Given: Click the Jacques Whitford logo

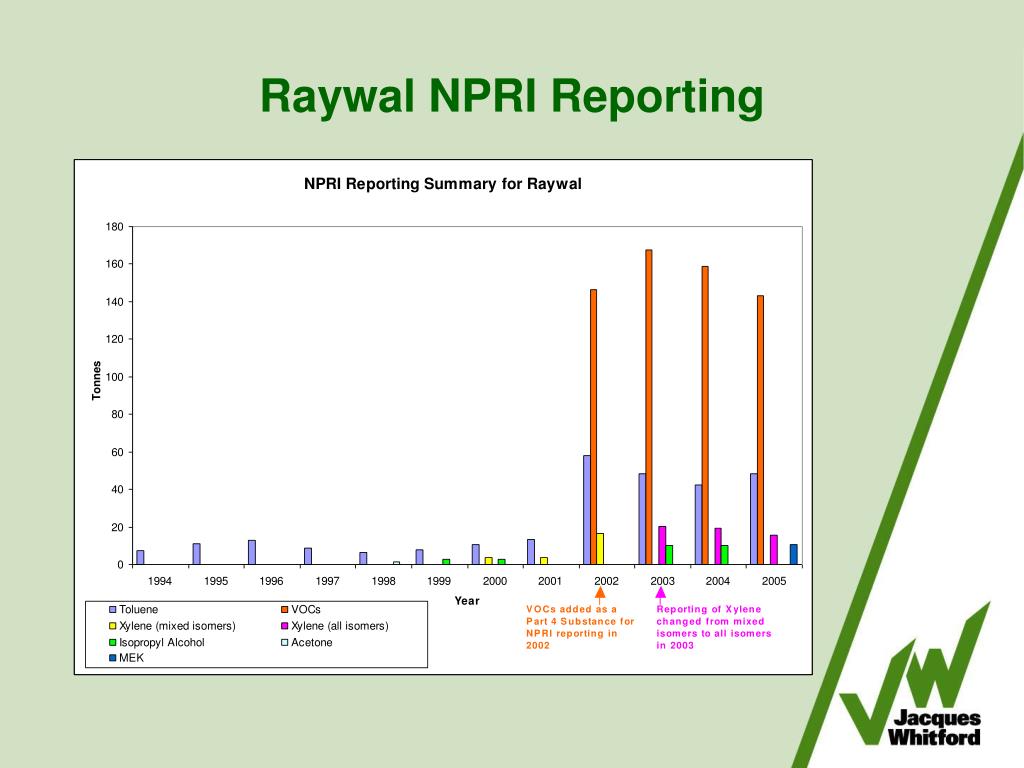Looking at the screenshot, I should (x=916, y=676).
